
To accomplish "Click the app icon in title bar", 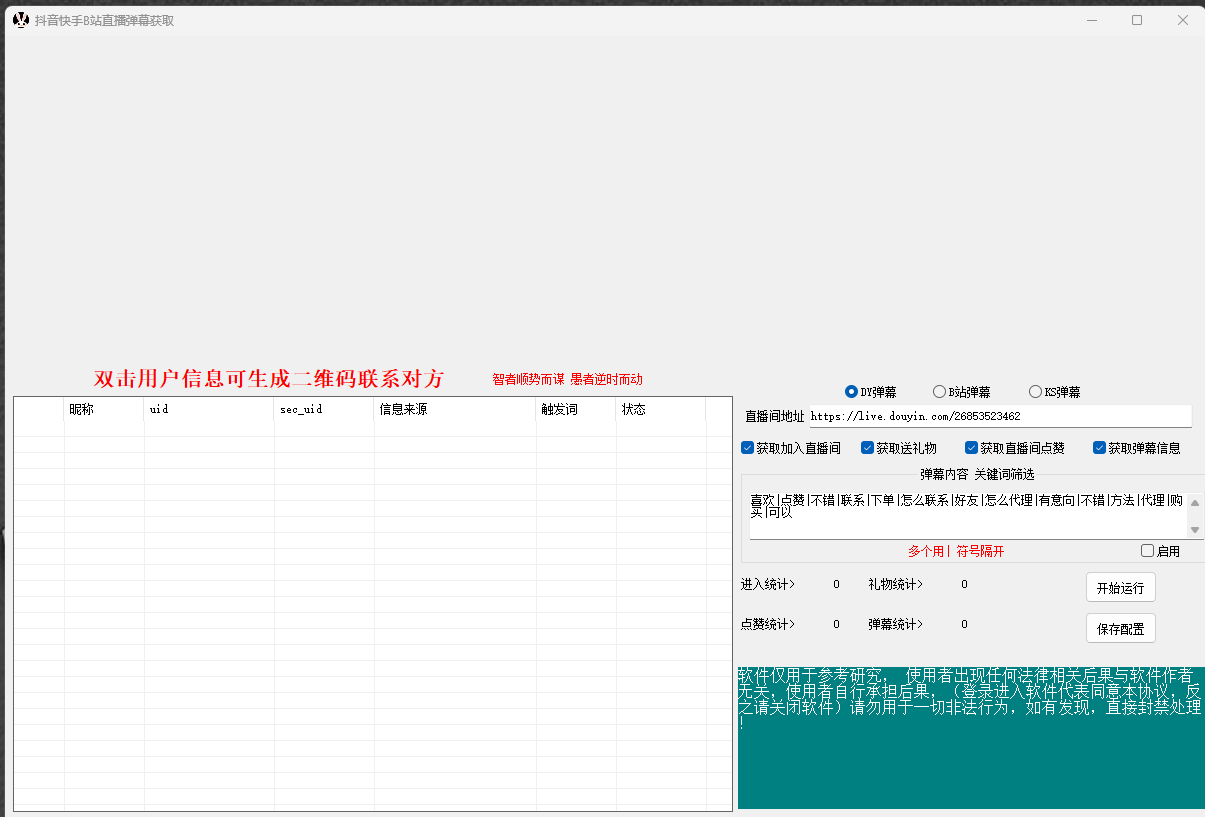I will pyautogui.click(x=20, y=20).
